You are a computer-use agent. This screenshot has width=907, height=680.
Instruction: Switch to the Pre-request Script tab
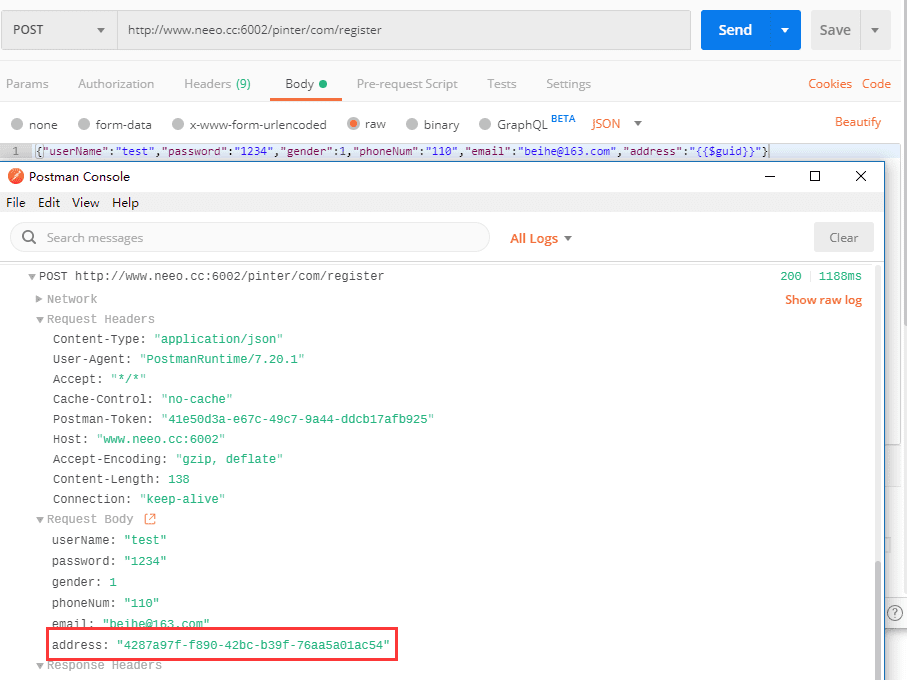coord(407,84)
